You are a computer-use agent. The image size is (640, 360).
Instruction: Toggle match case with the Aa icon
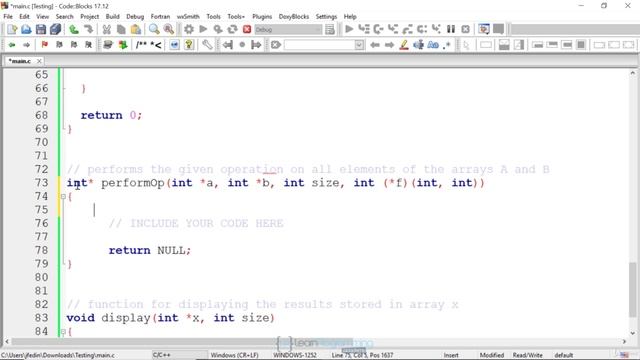[433, 45]
